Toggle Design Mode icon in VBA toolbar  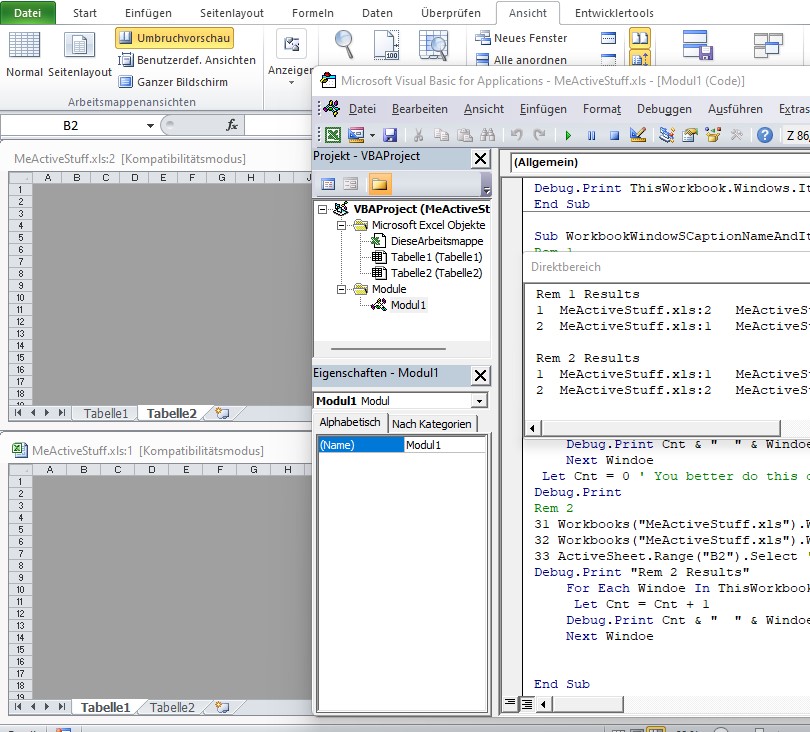tap(638, 135)
